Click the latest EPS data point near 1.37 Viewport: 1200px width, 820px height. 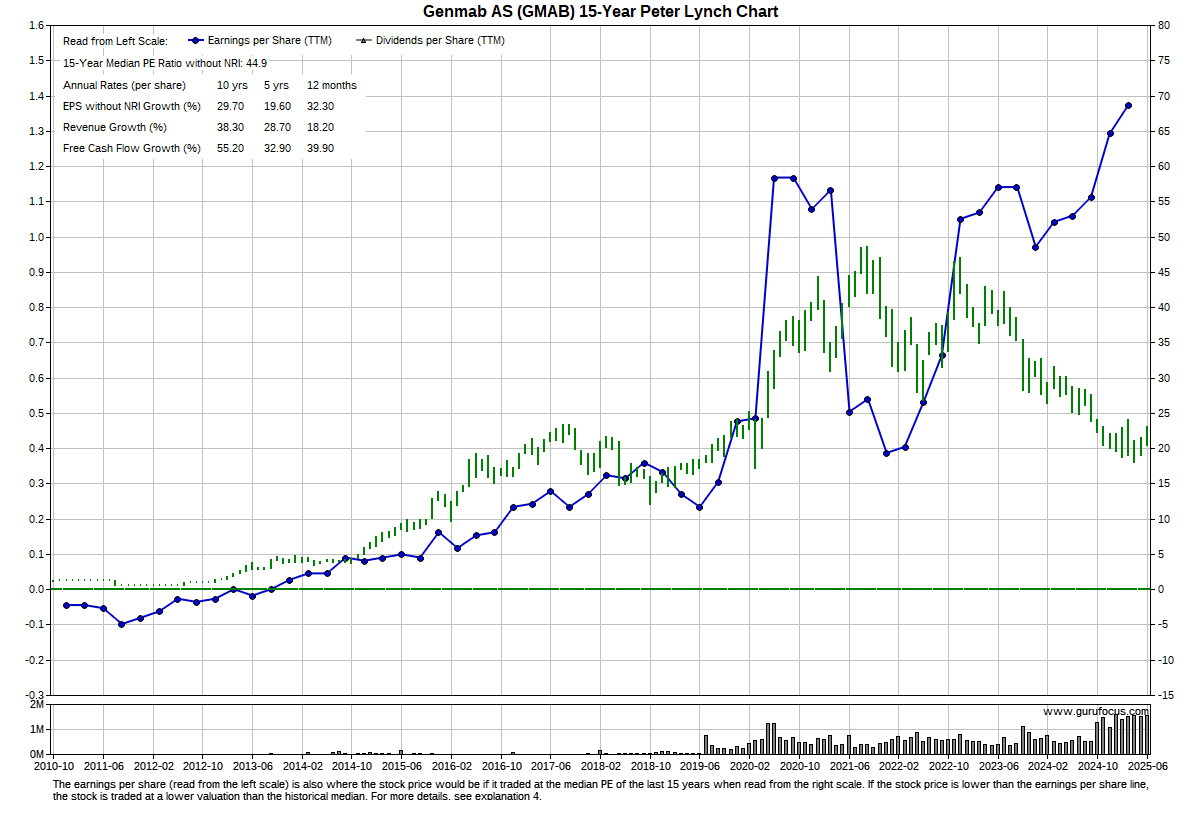click(x=1128, y=105)
